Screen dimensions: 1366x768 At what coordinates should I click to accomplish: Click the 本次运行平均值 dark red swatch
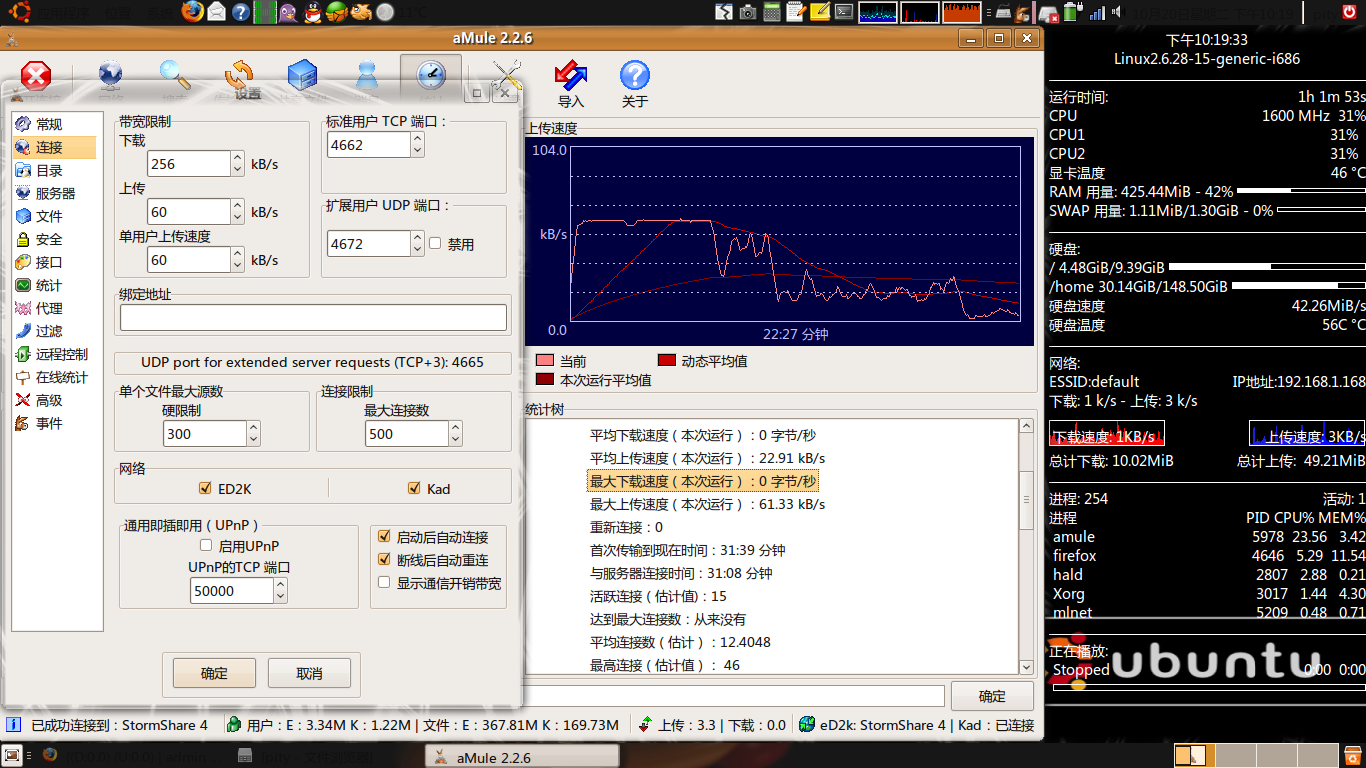coord(545,380)
